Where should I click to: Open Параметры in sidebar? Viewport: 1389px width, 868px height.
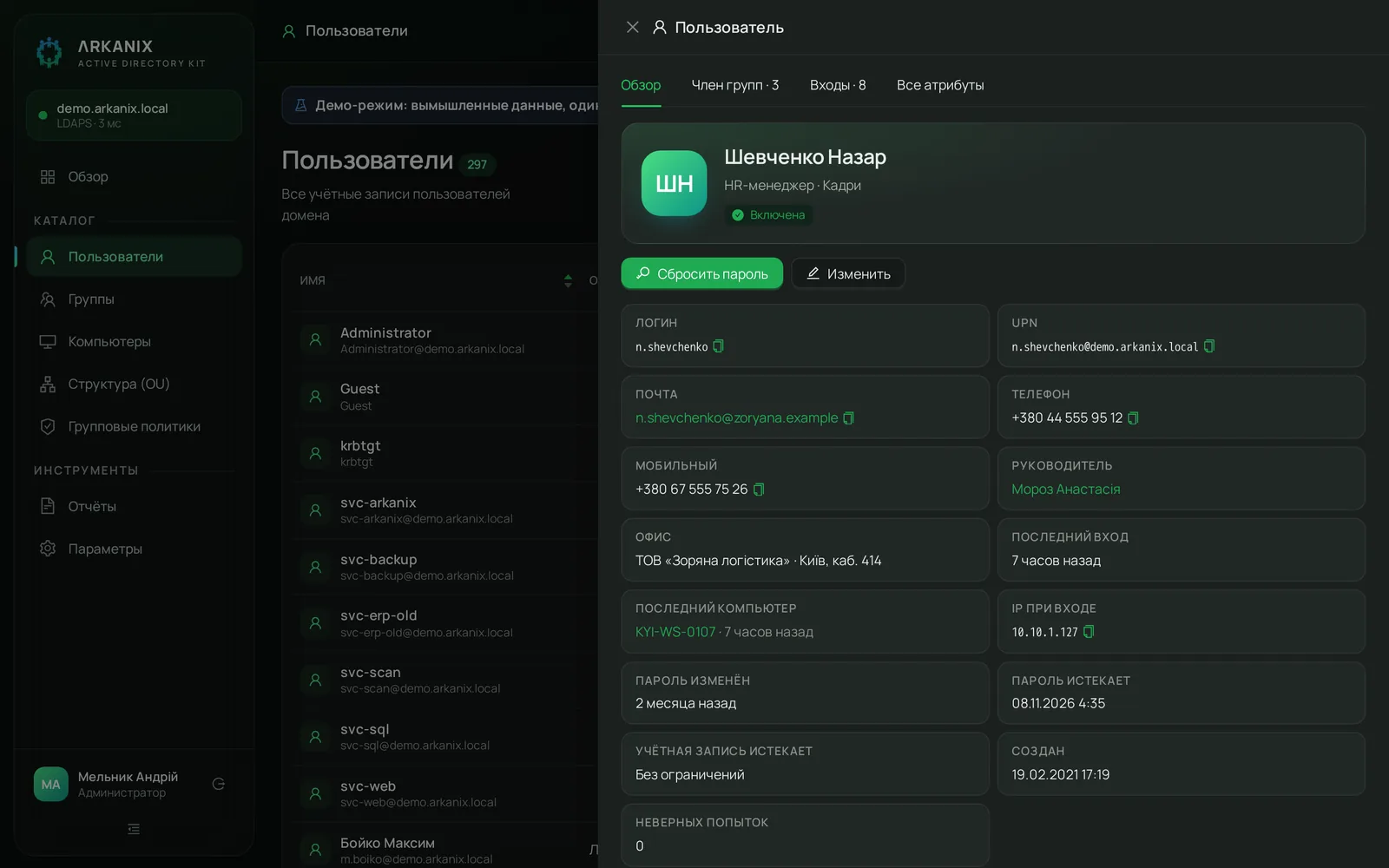pos(134,549)
